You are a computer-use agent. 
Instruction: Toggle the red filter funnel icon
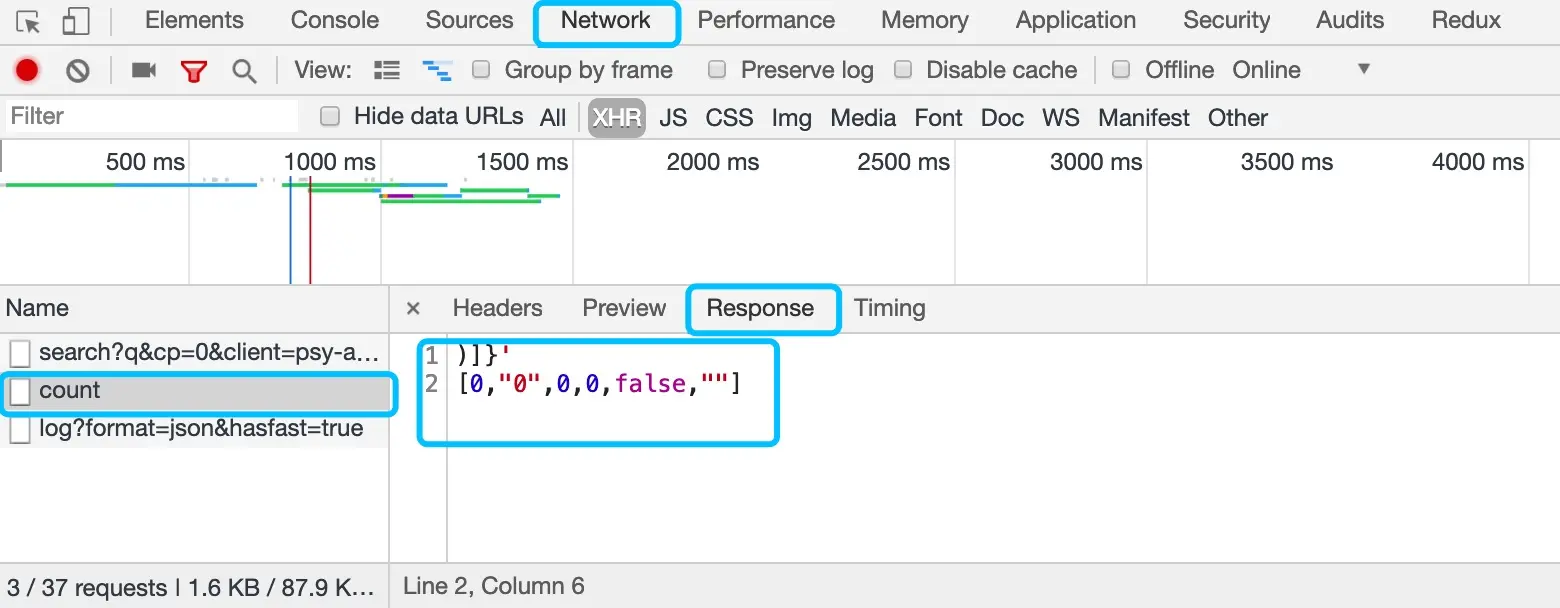(x=194, y=71)
